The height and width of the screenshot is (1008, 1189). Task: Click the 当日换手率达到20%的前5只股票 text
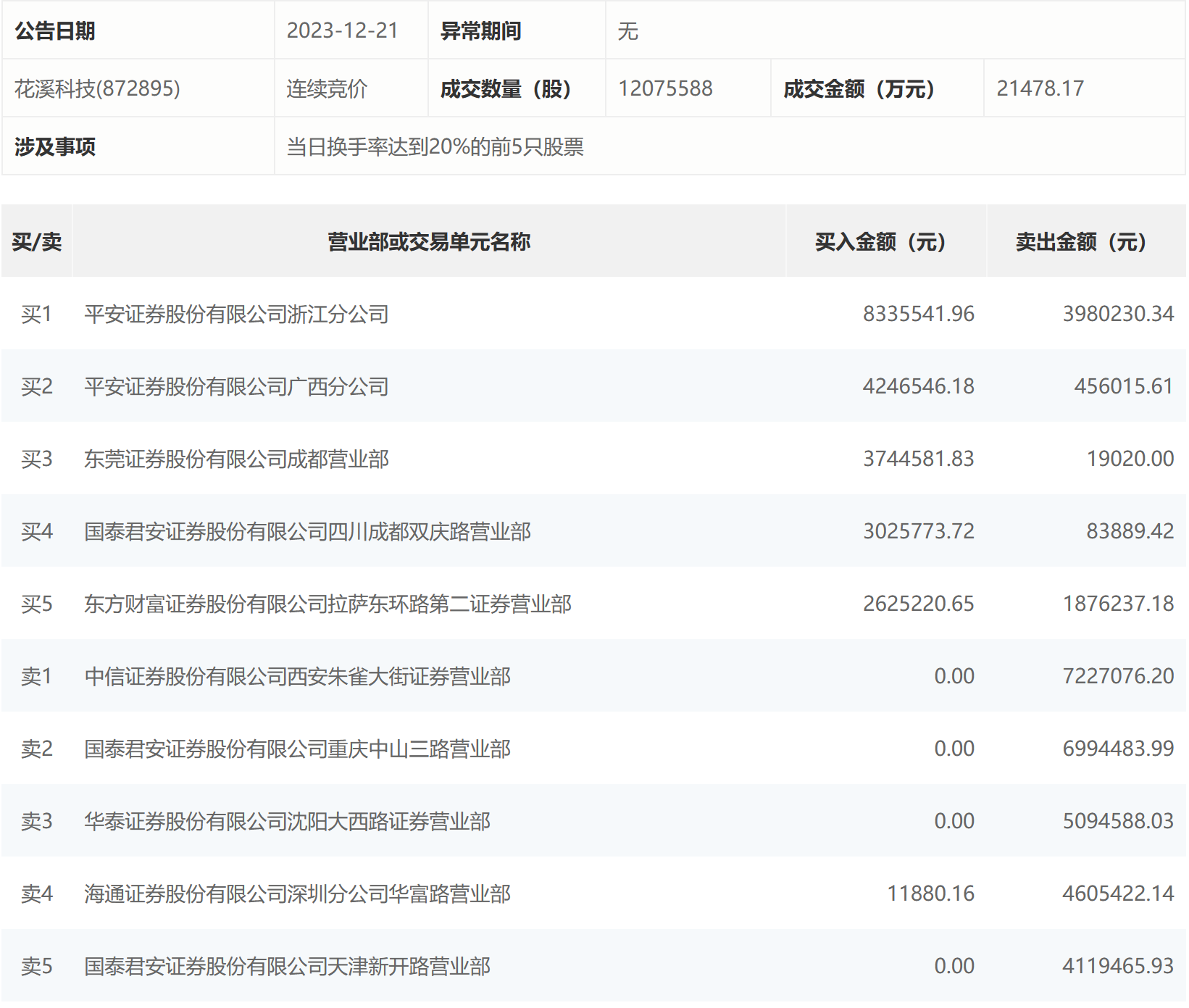click(435, 146)
